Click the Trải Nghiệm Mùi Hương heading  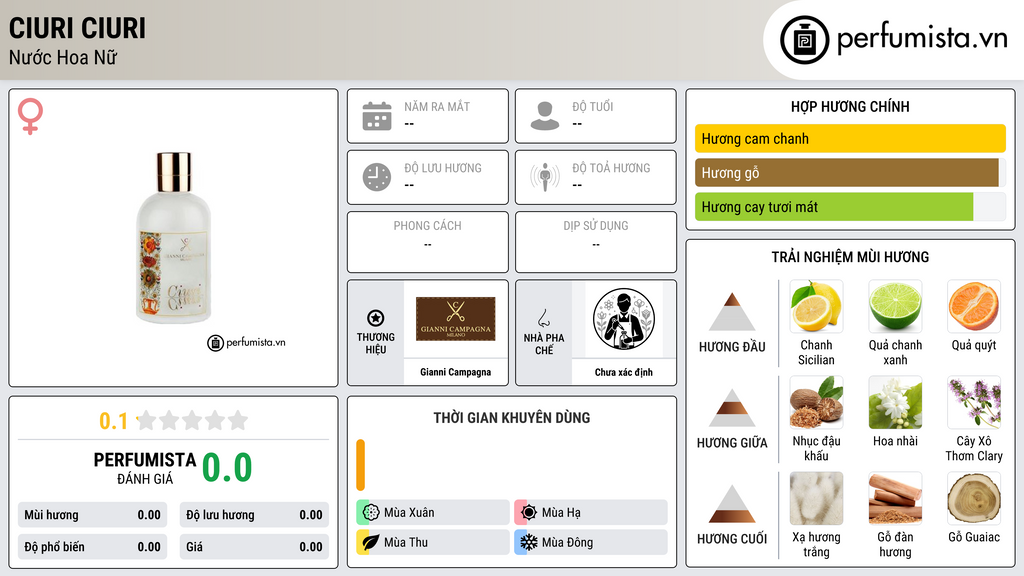pos(850,257)
